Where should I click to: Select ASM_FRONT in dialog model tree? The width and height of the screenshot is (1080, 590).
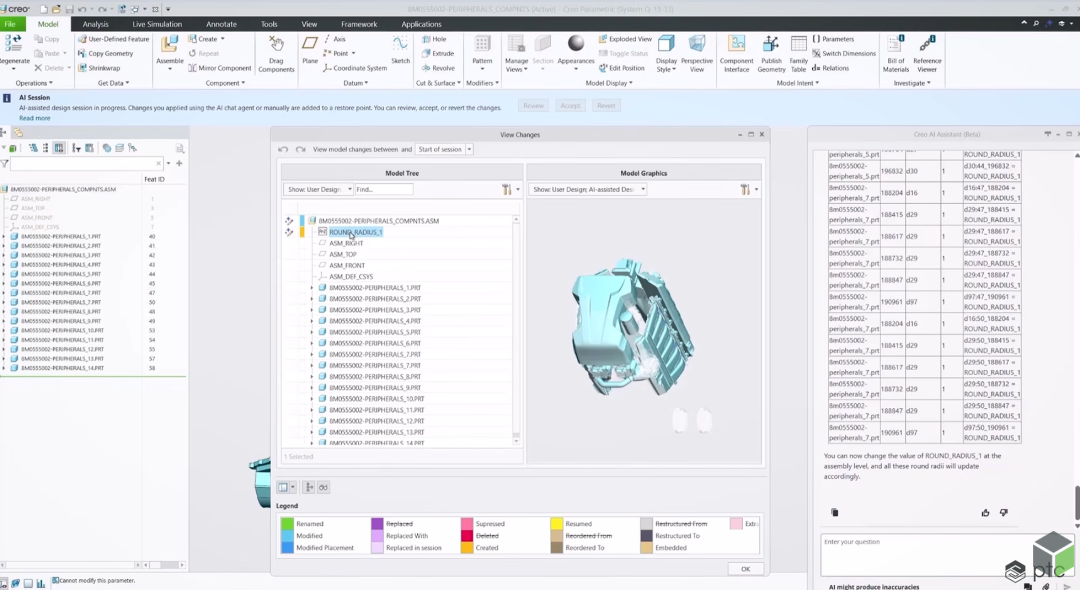click(x=347, y=265)
